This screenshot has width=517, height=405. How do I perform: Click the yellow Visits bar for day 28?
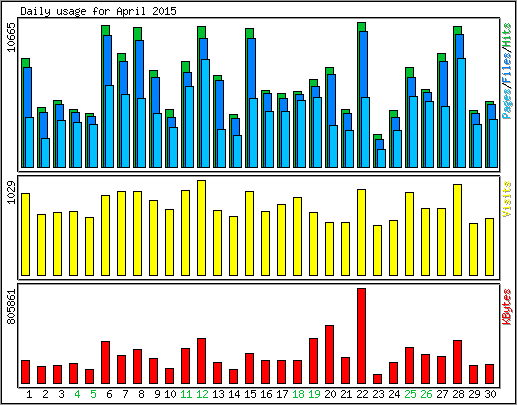tap(457, 230)
